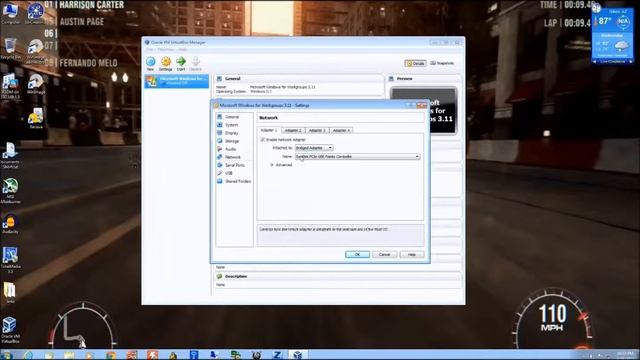Screen dimensions: 640x360
Task: Click the greyed Discard toolbar icon
Action: click(x=196, y=62)
